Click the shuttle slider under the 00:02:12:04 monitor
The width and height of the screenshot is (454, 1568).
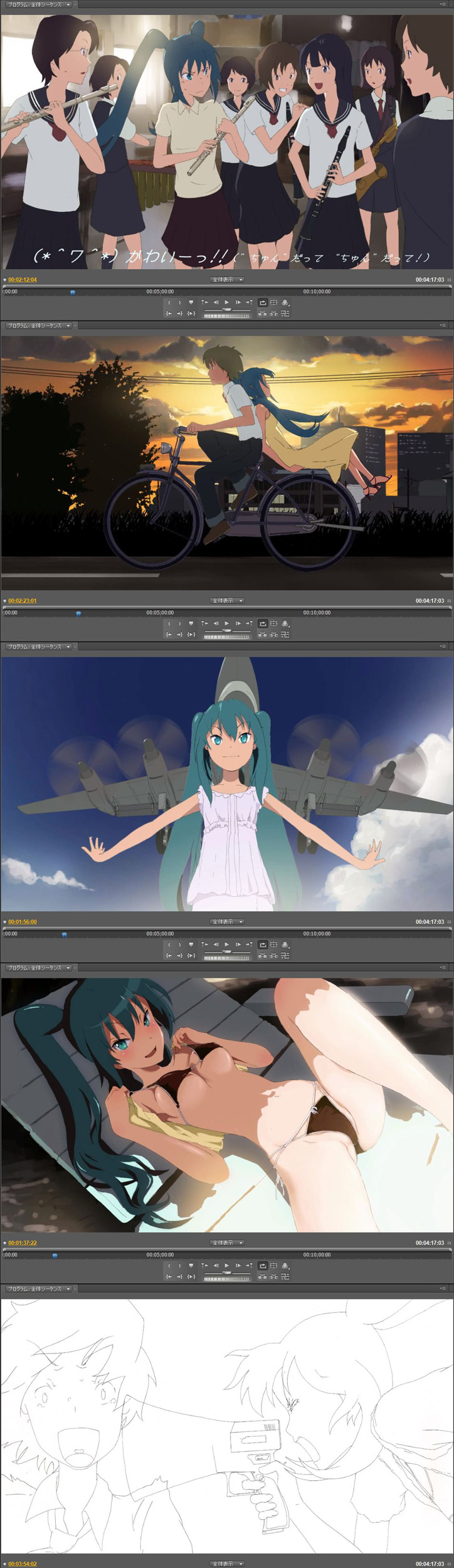226,309
